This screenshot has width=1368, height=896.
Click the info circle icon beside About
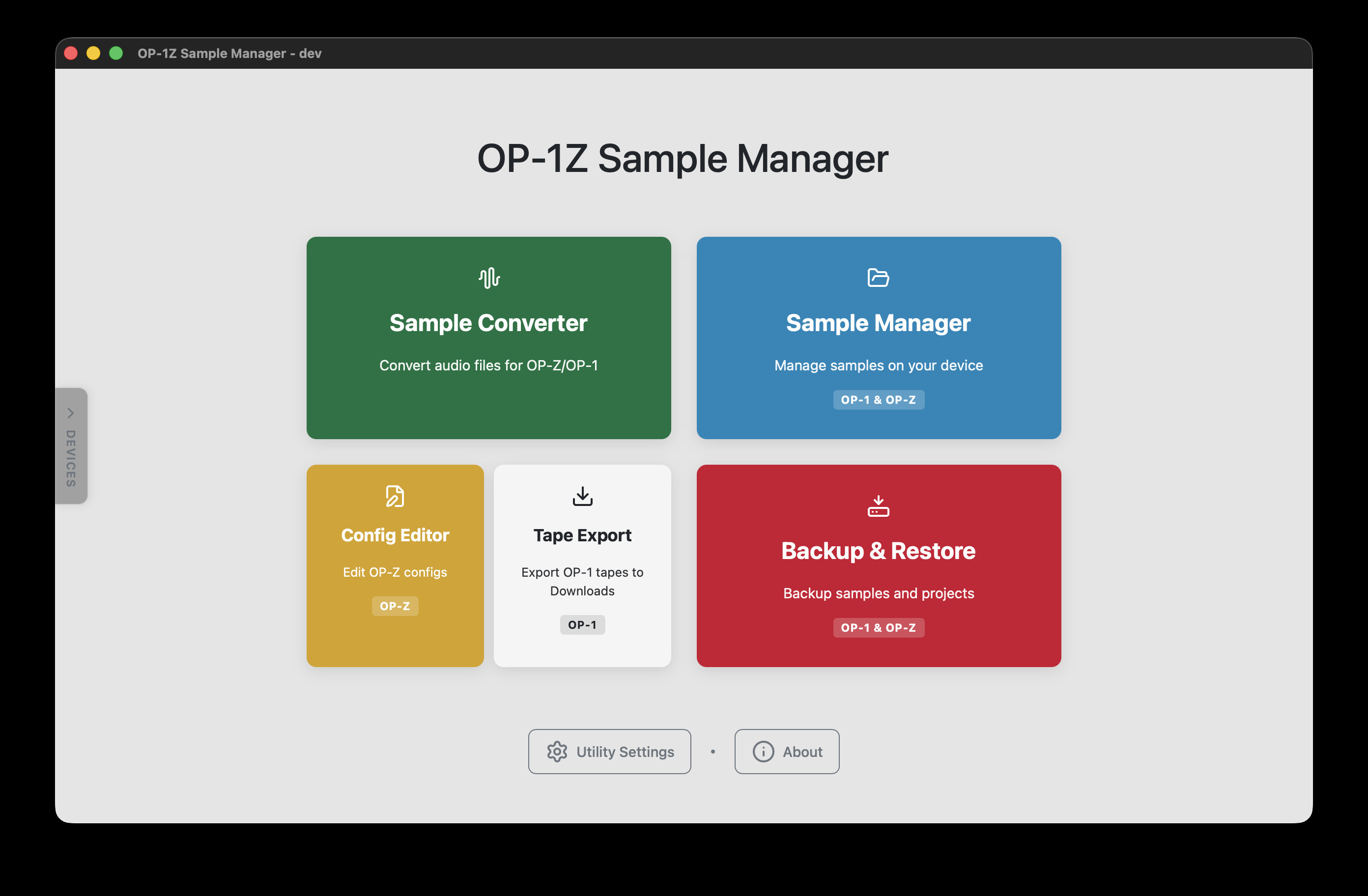click(763, 752)
